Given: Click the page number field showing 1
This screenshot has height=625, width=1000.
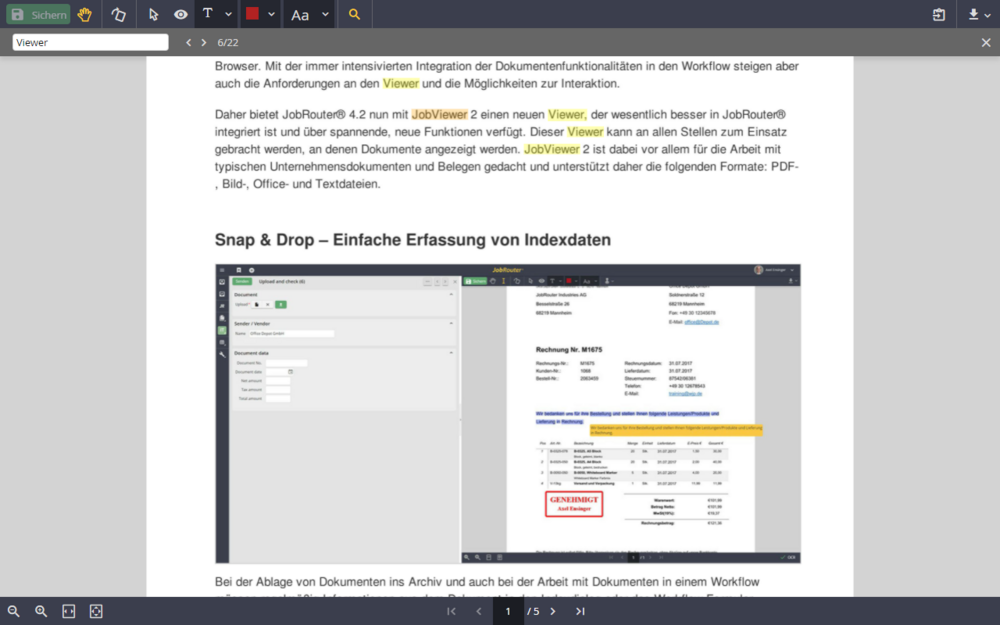Looking at the screenshot, I should [x=508, y=611].
